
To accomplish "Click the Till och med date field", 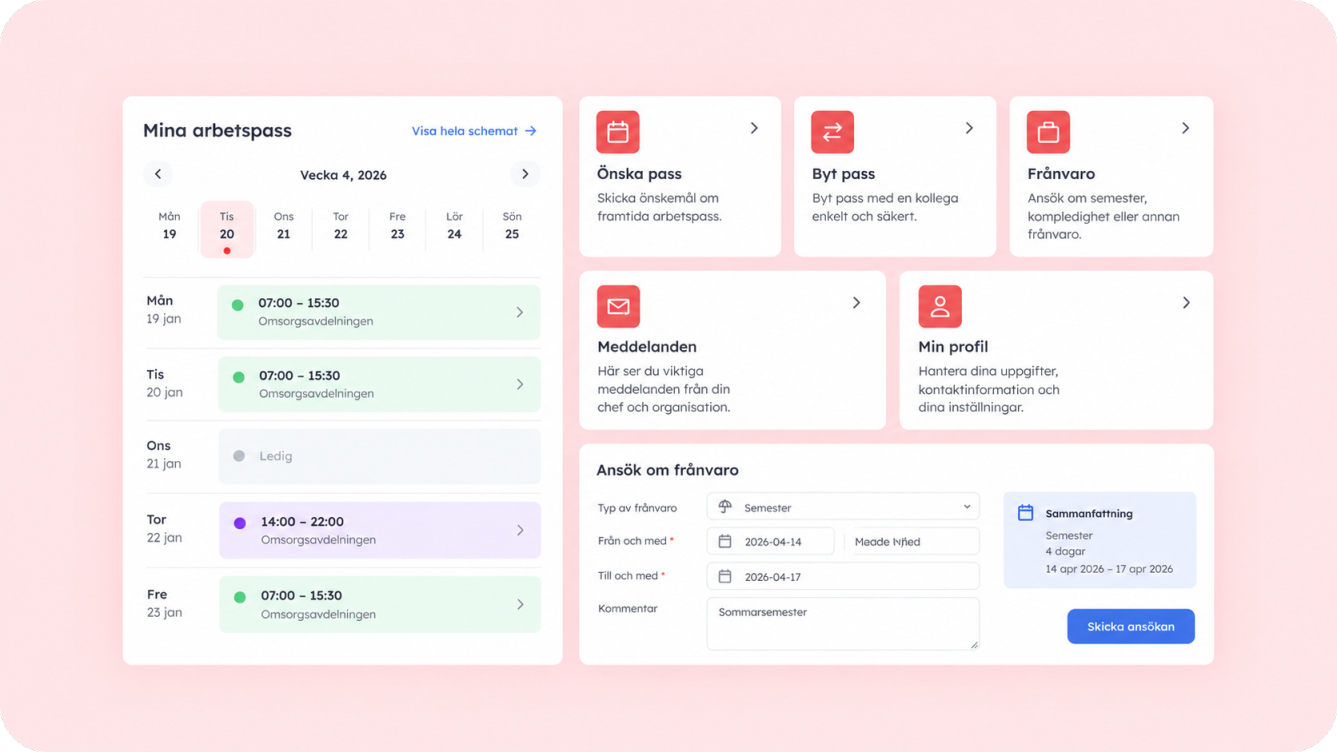I will 843,576.
